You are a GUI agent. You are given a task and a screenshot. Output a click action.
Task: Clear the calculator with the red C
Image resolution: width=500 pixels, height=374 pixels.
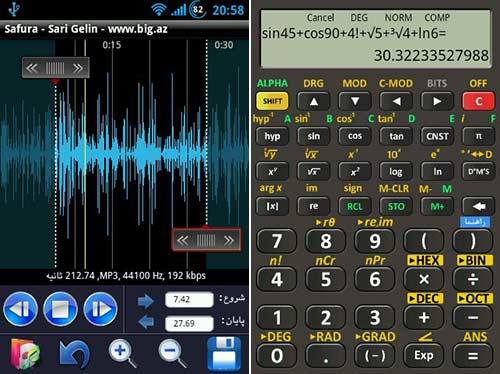click(478, 101)
